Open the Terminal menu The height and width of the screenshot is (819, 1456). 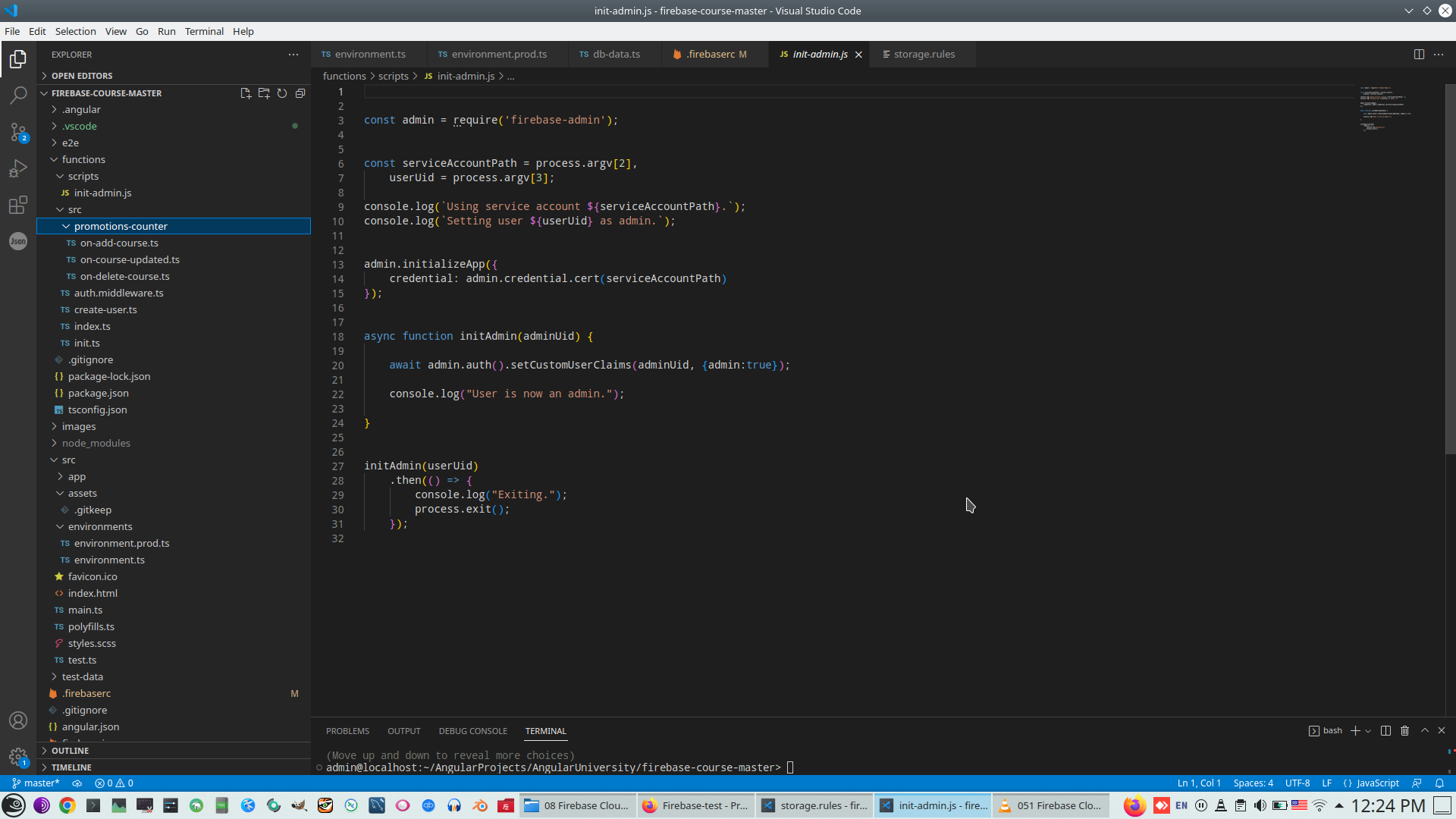pyautogui.click(x=204, y=31)
